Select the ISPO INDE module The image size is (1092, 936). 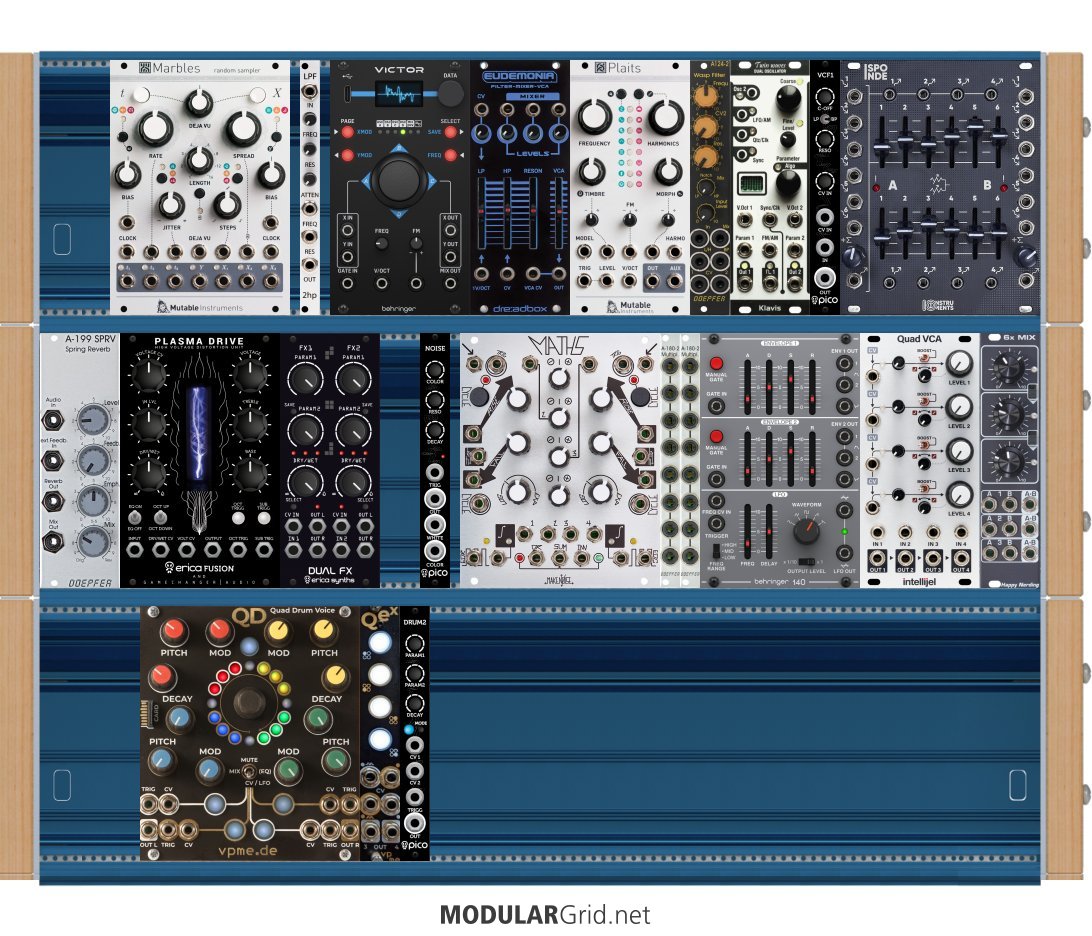pos(940,187)
